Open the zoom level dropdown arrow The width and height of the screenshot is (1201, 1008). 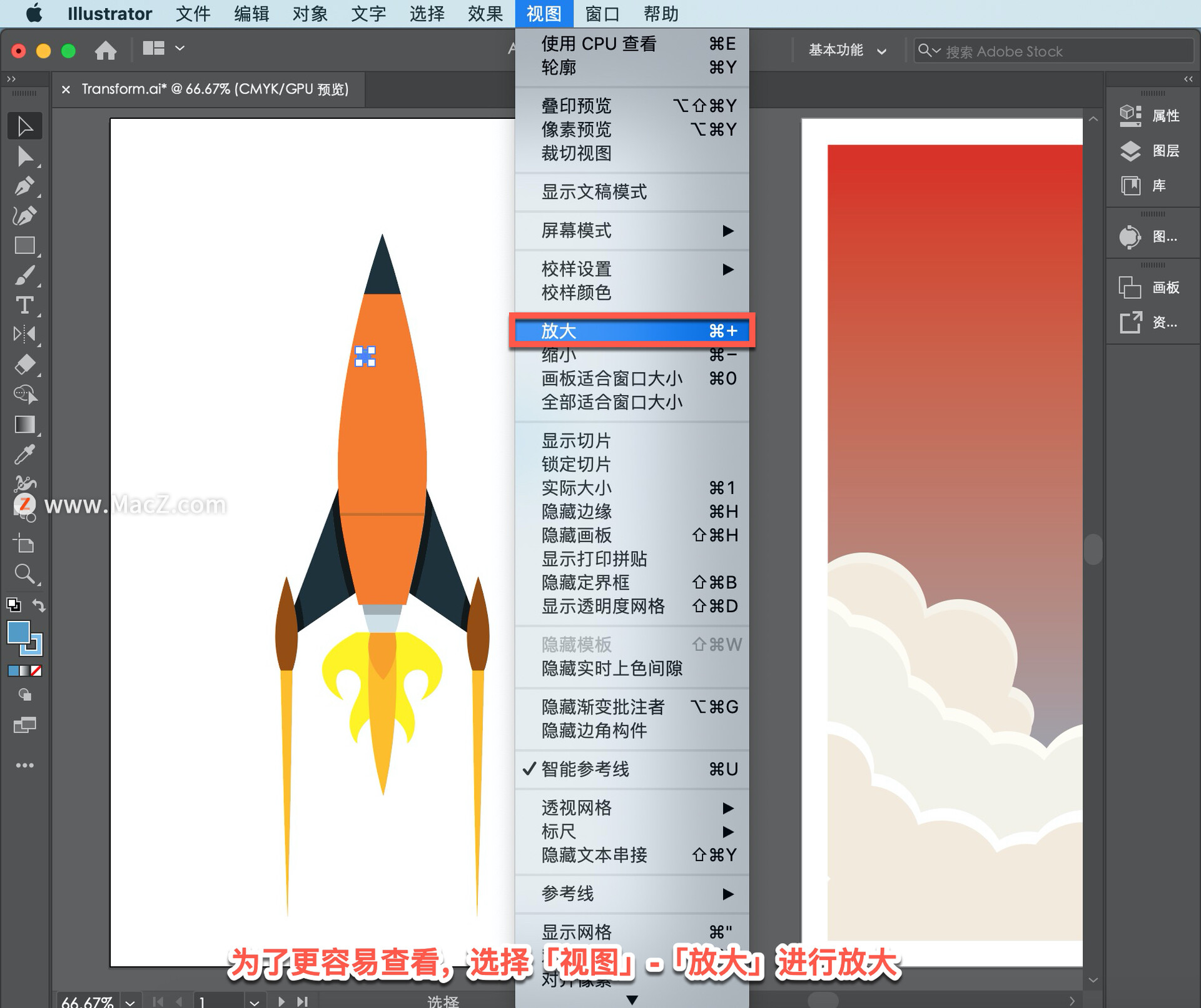[130, 1002]
